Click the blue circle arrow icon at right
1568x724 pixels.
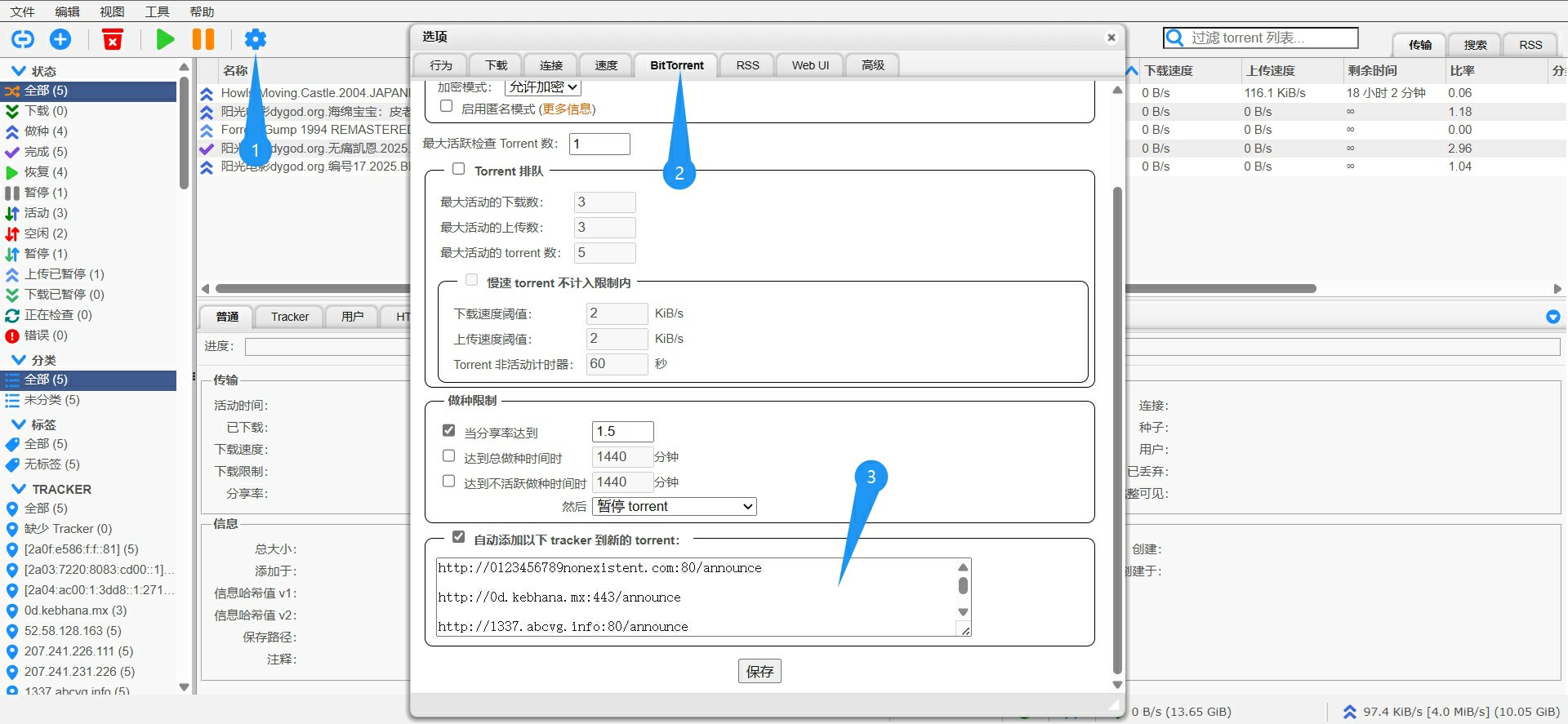(x=1552, y=317)
